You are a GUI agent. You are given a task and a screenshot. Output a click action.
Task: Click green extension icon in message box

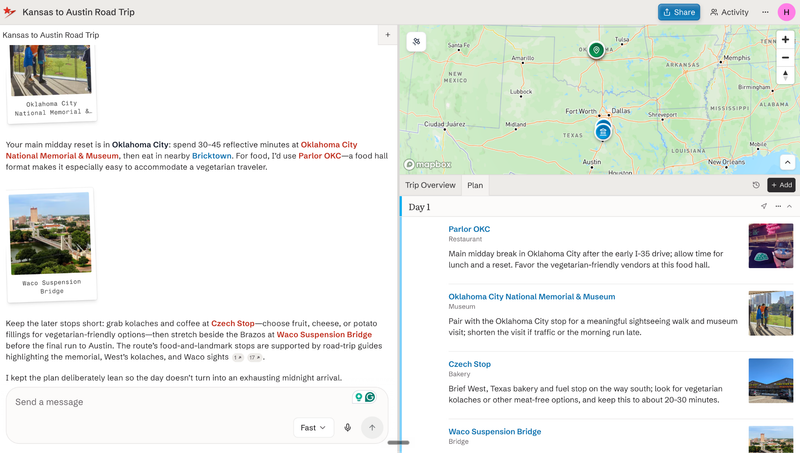(359, 397)
